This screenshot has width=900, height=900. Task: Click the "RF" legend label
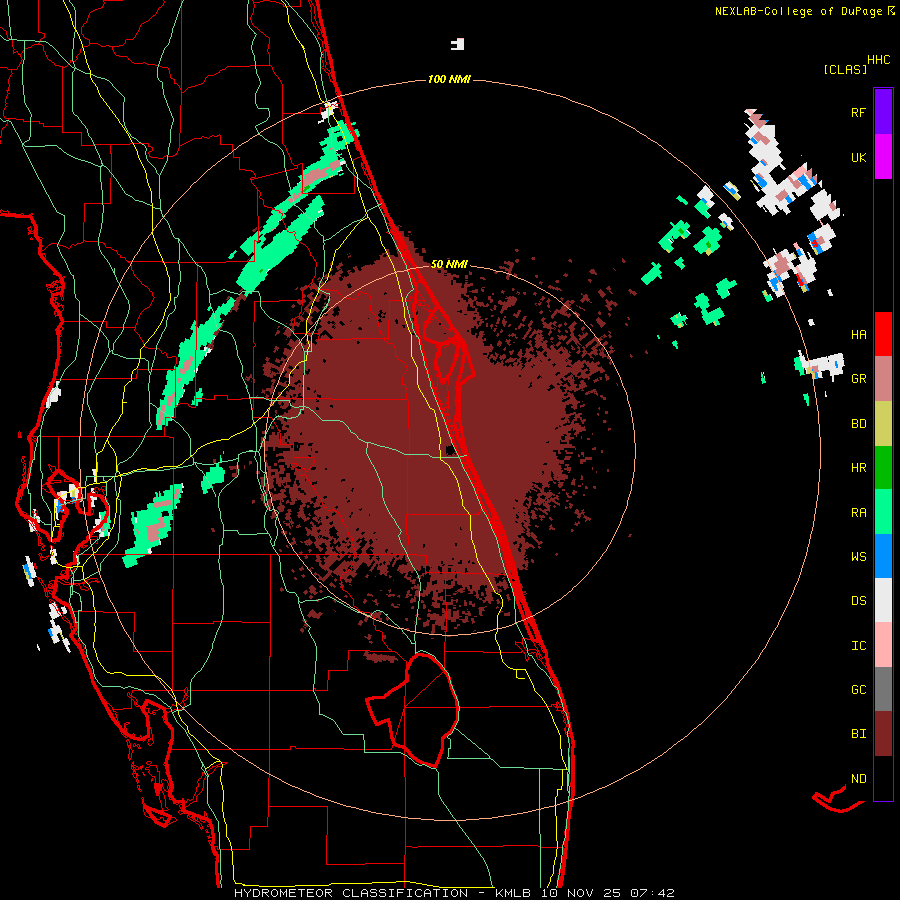pyautogui.click(x=858, y=112)
